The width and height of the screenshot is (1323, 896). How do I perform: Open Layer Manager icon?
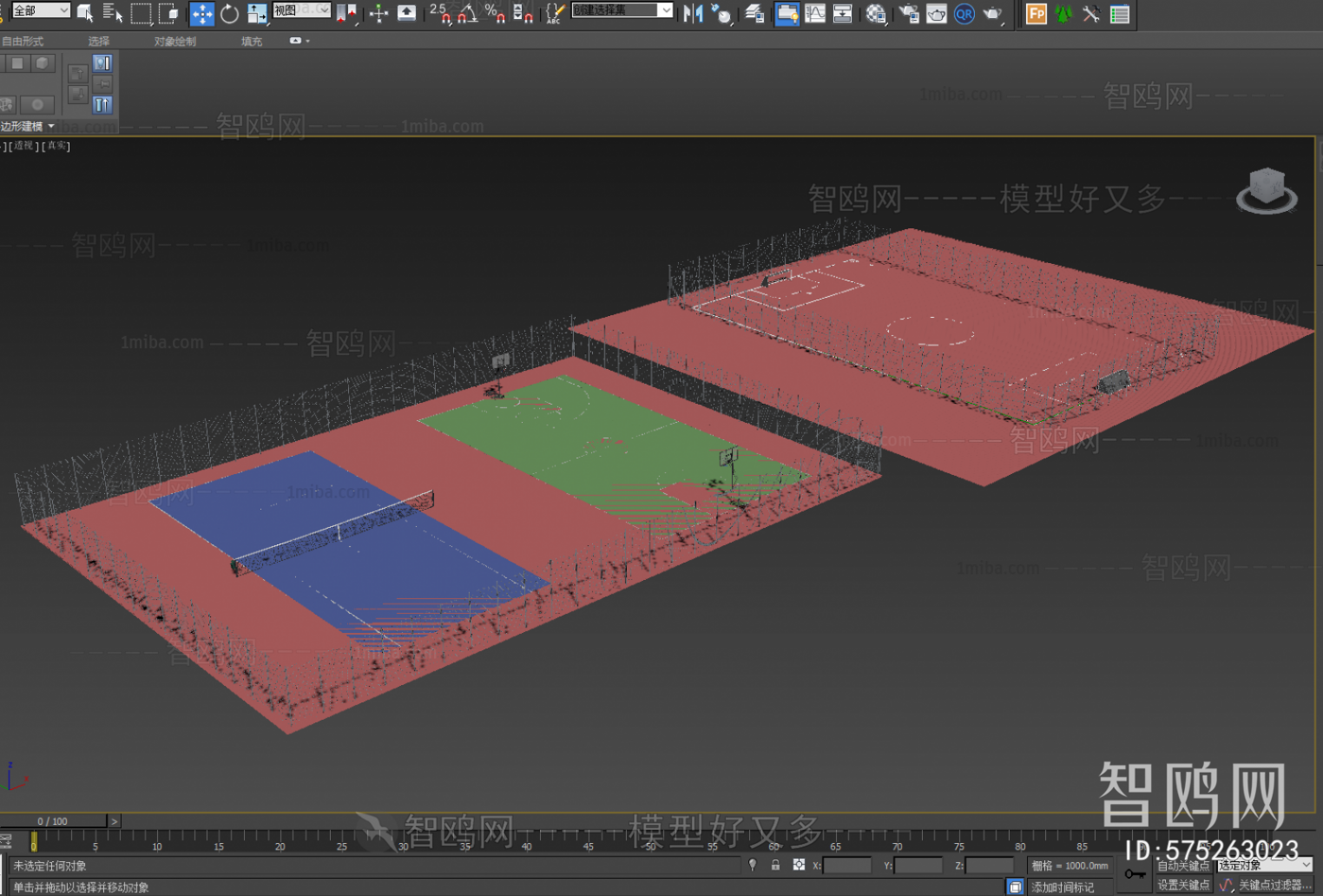point(754,13)
